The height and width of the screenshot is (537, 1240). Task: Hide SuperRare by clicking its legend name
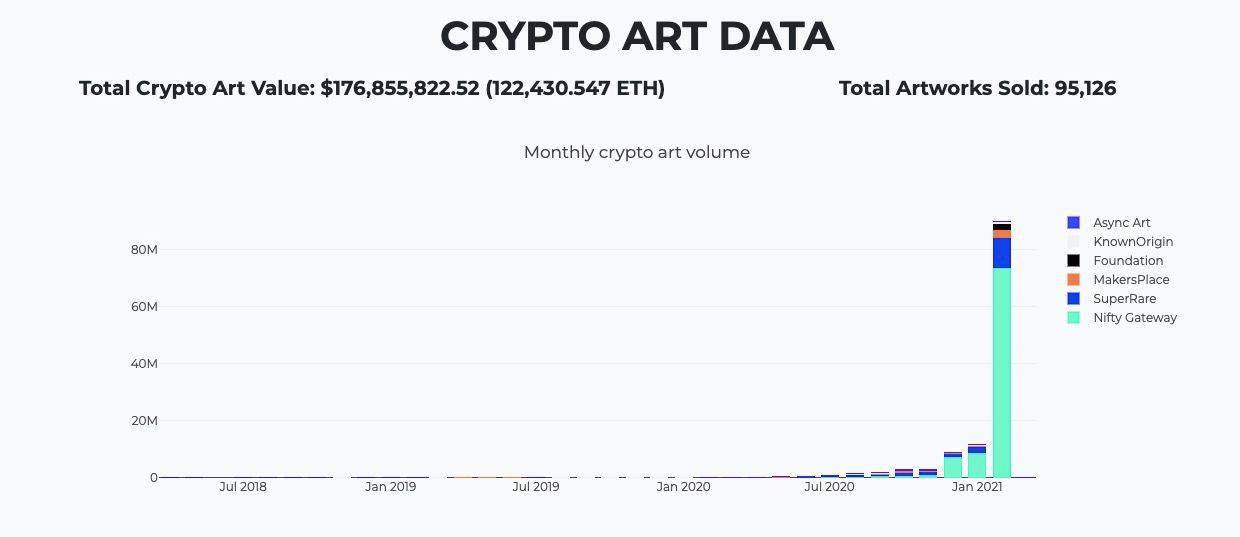(x=1124, y=298)
